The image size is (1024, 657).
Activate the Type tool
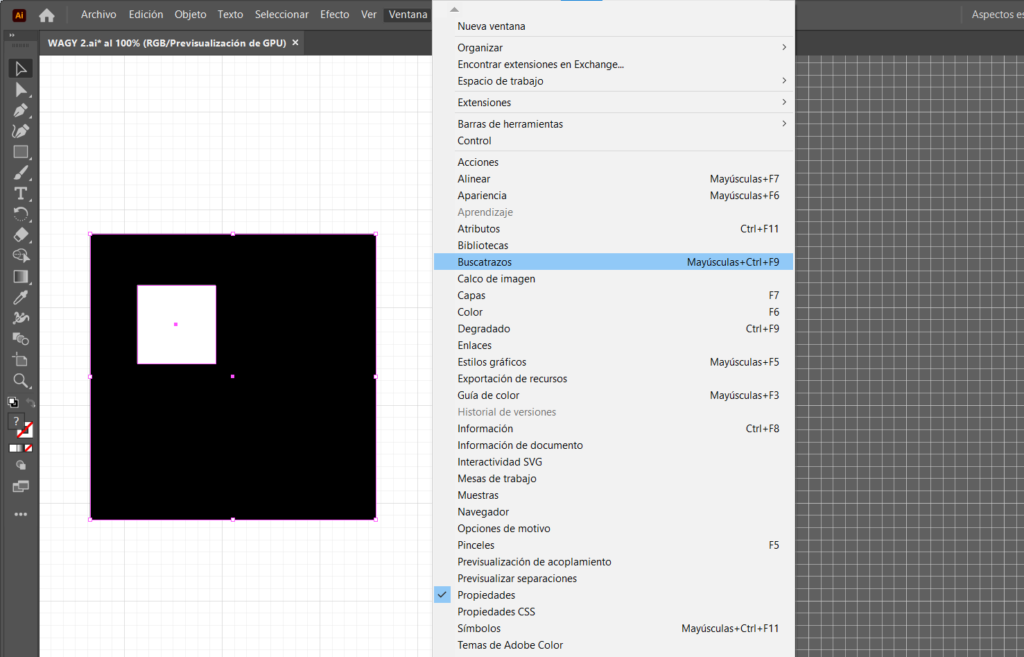[20, 193]
